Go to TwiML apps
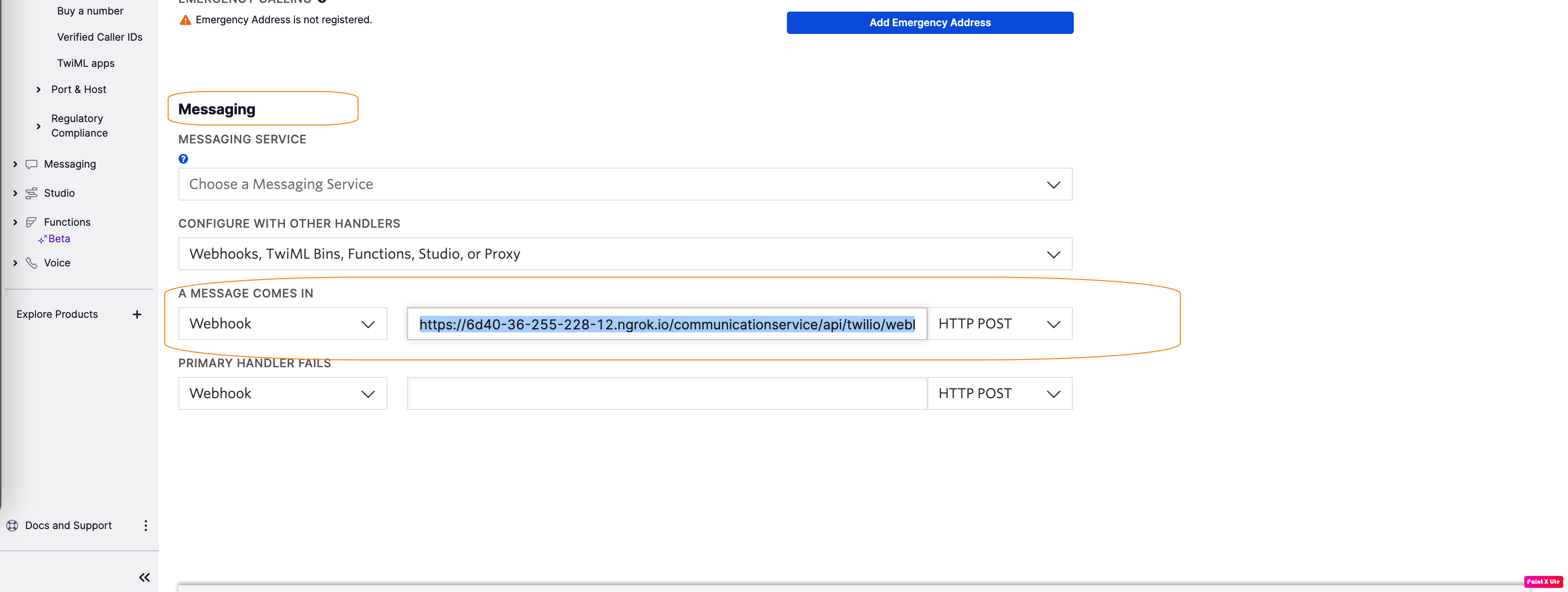Viewport: 1568px width, 592px height. point(86,63)
